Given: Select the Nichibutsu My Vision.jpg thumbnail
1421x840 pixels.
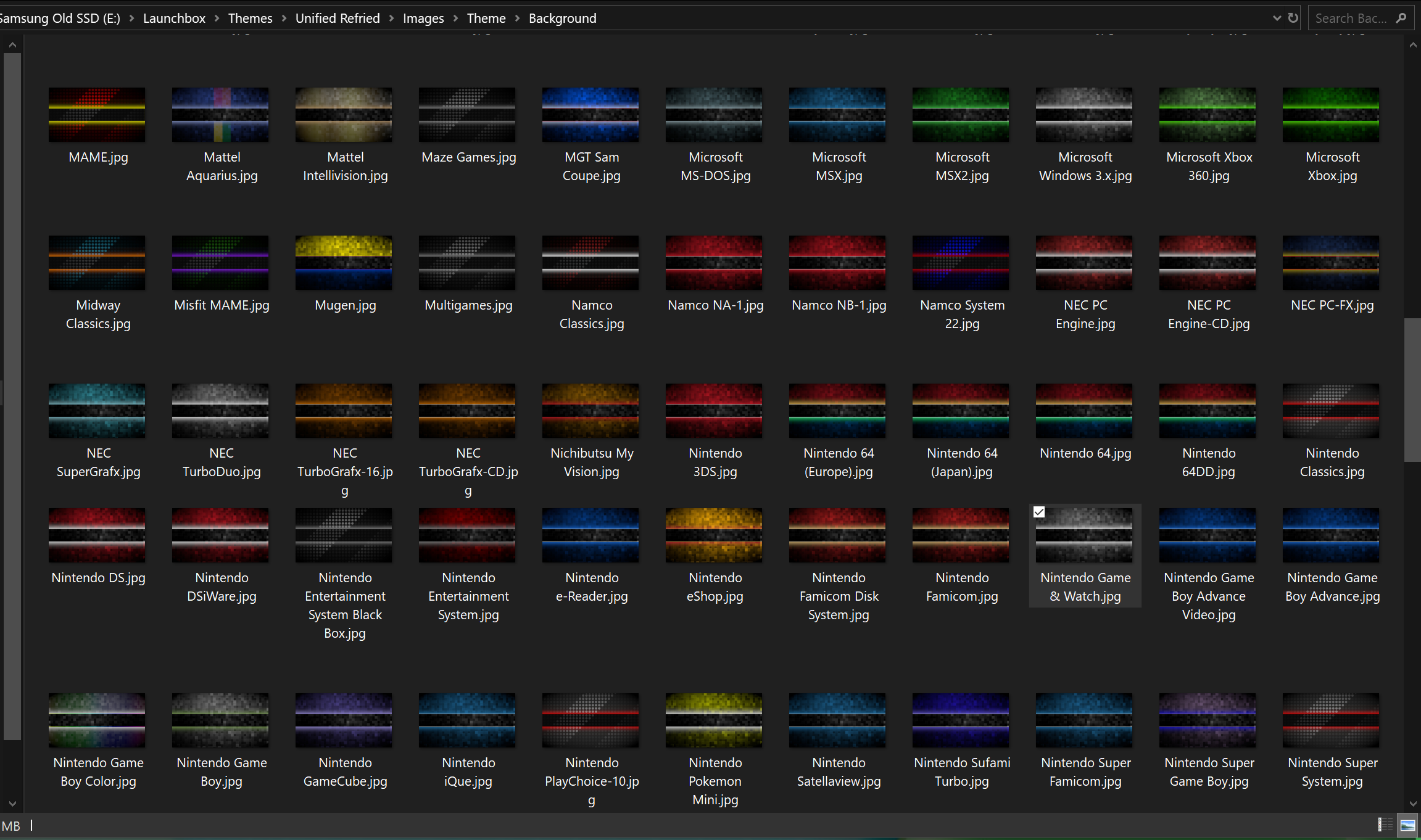Looking at the screenshot, I should pos(590,411).
